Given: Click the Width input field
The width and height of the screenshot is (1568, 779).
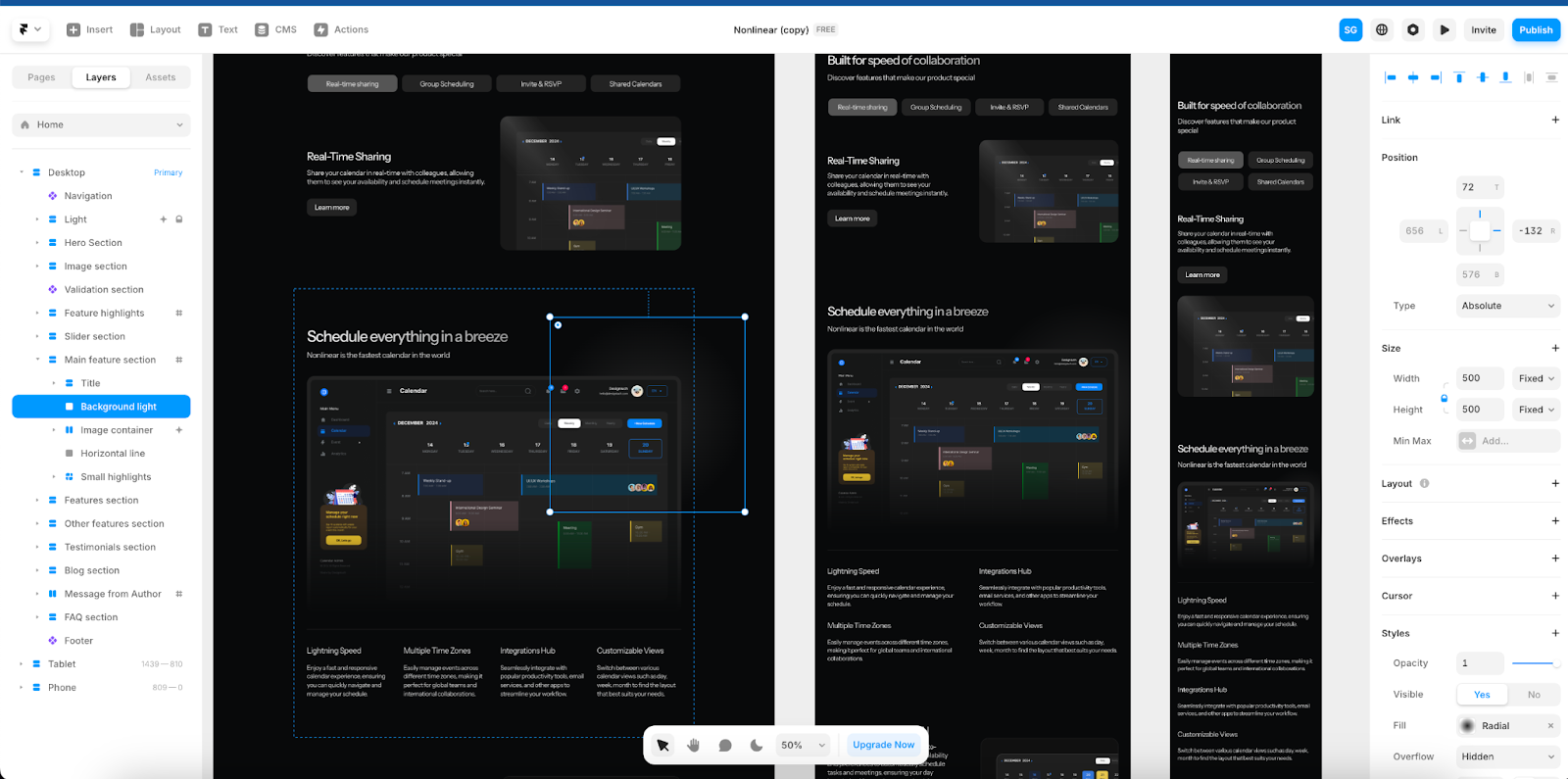Looking at the screenshot, I should 1480,378.
